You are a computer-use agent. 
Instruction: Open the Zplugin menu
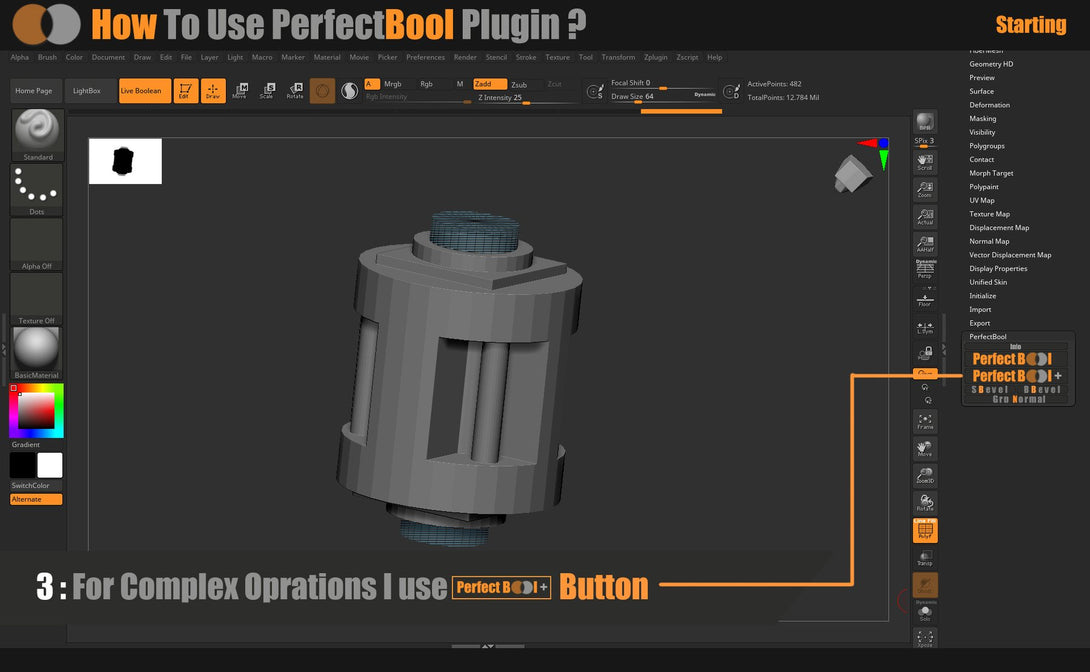pos(655,58)
